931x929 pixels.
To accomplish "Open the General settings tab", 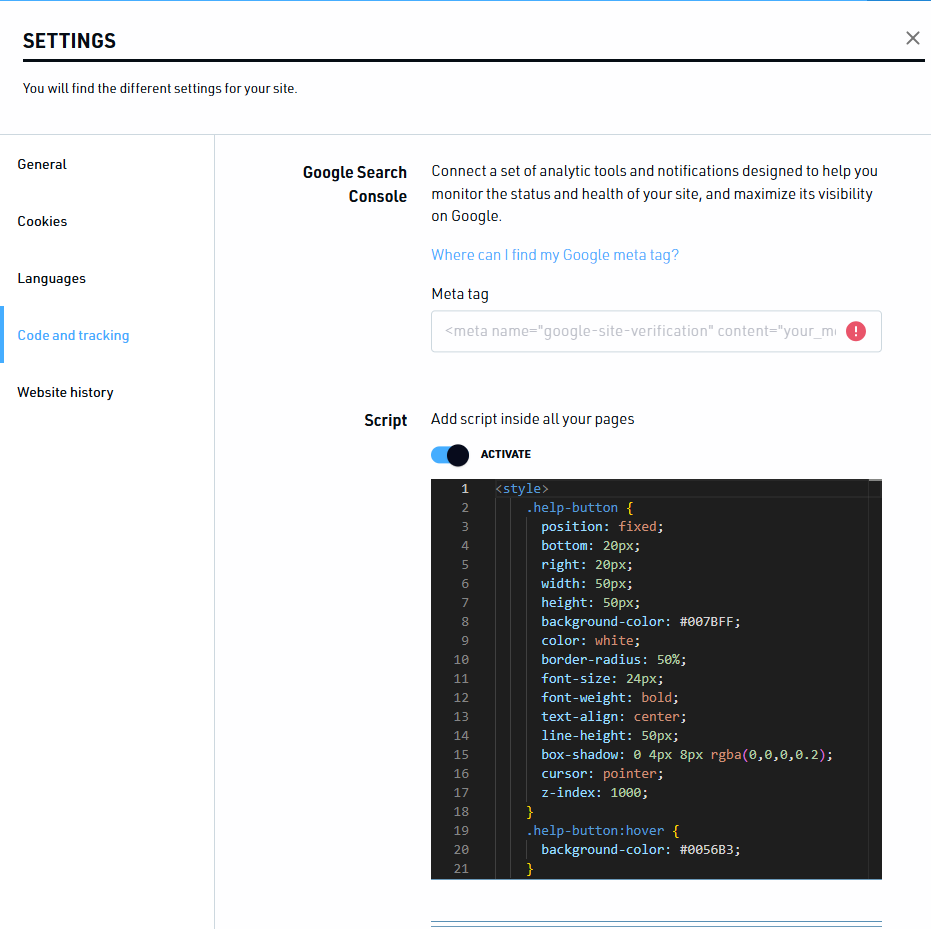I will pyautogui.click(x=42, y=164).
